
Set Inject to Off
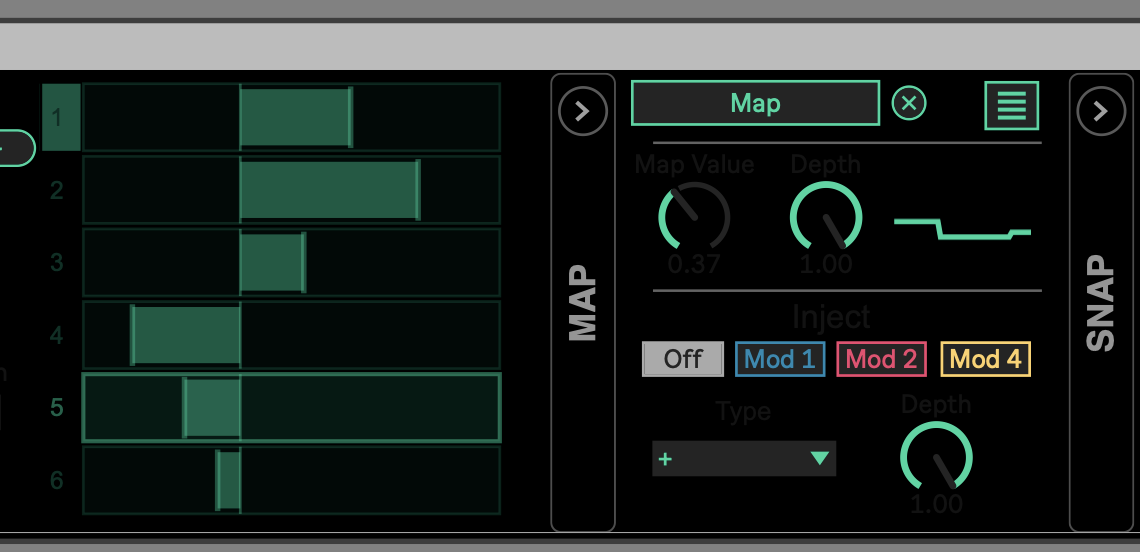[x=682, y=359]
